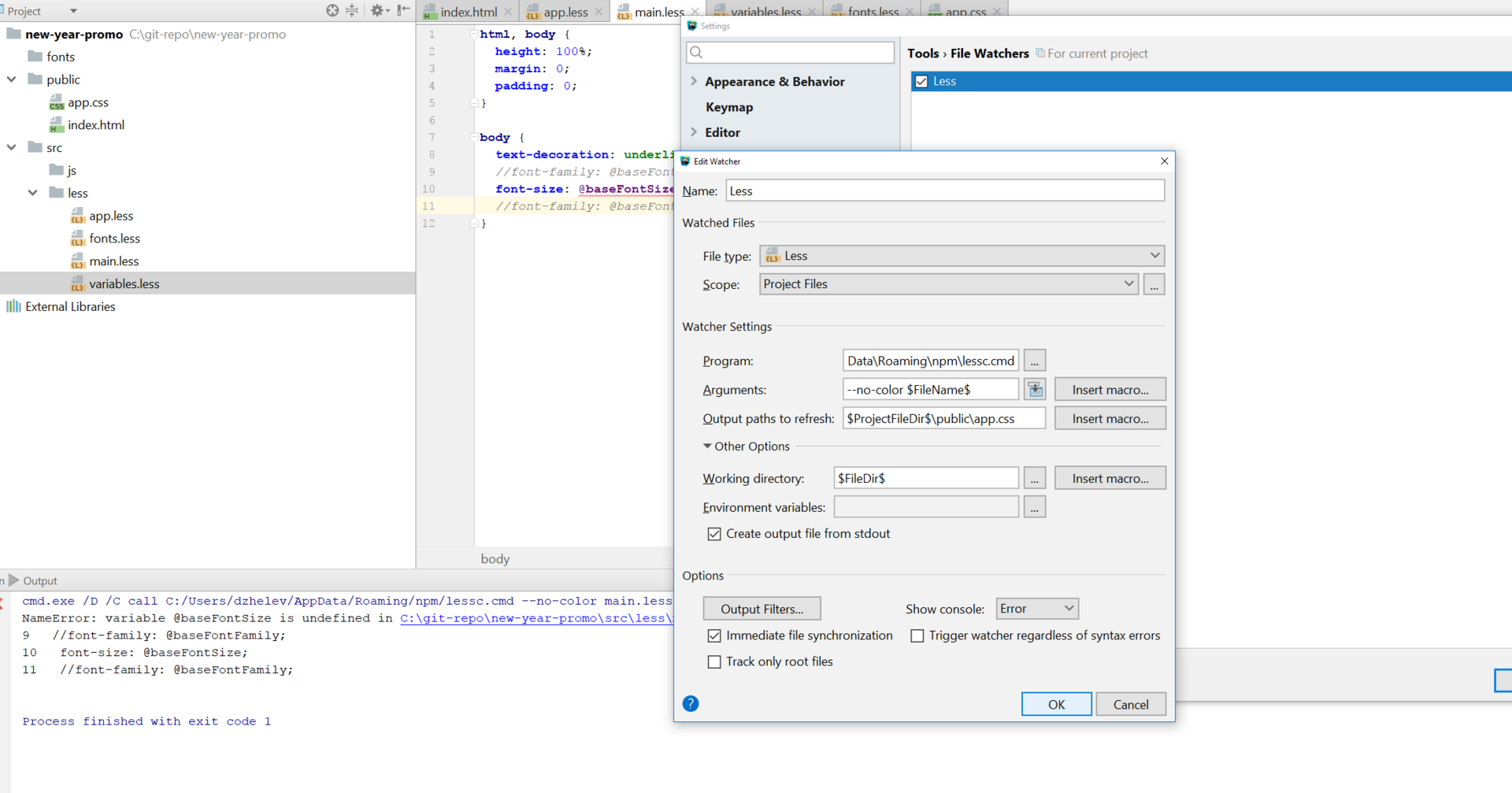Select index.html in project tree
This screenshot has width=1512, height=793.
95,124
